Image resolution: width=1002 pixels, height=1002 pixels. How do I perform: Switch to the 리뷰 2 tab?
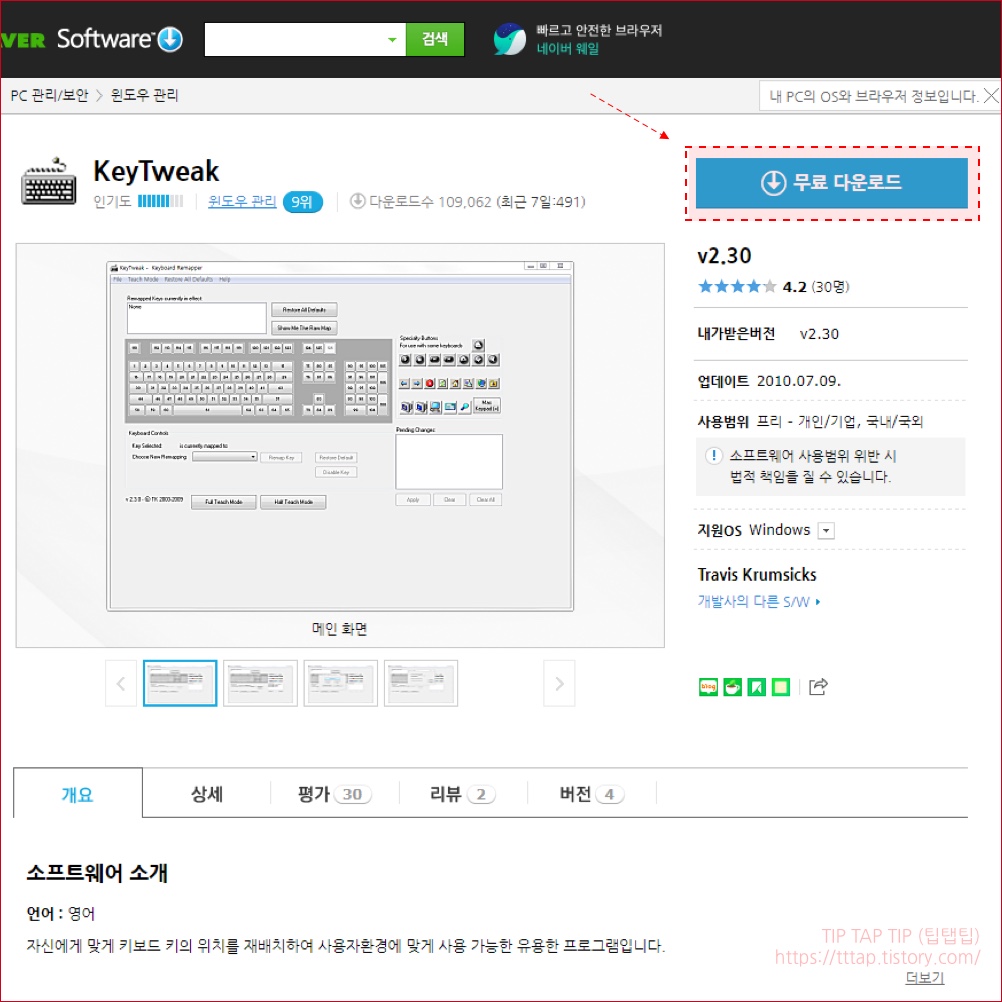point(463,794)
